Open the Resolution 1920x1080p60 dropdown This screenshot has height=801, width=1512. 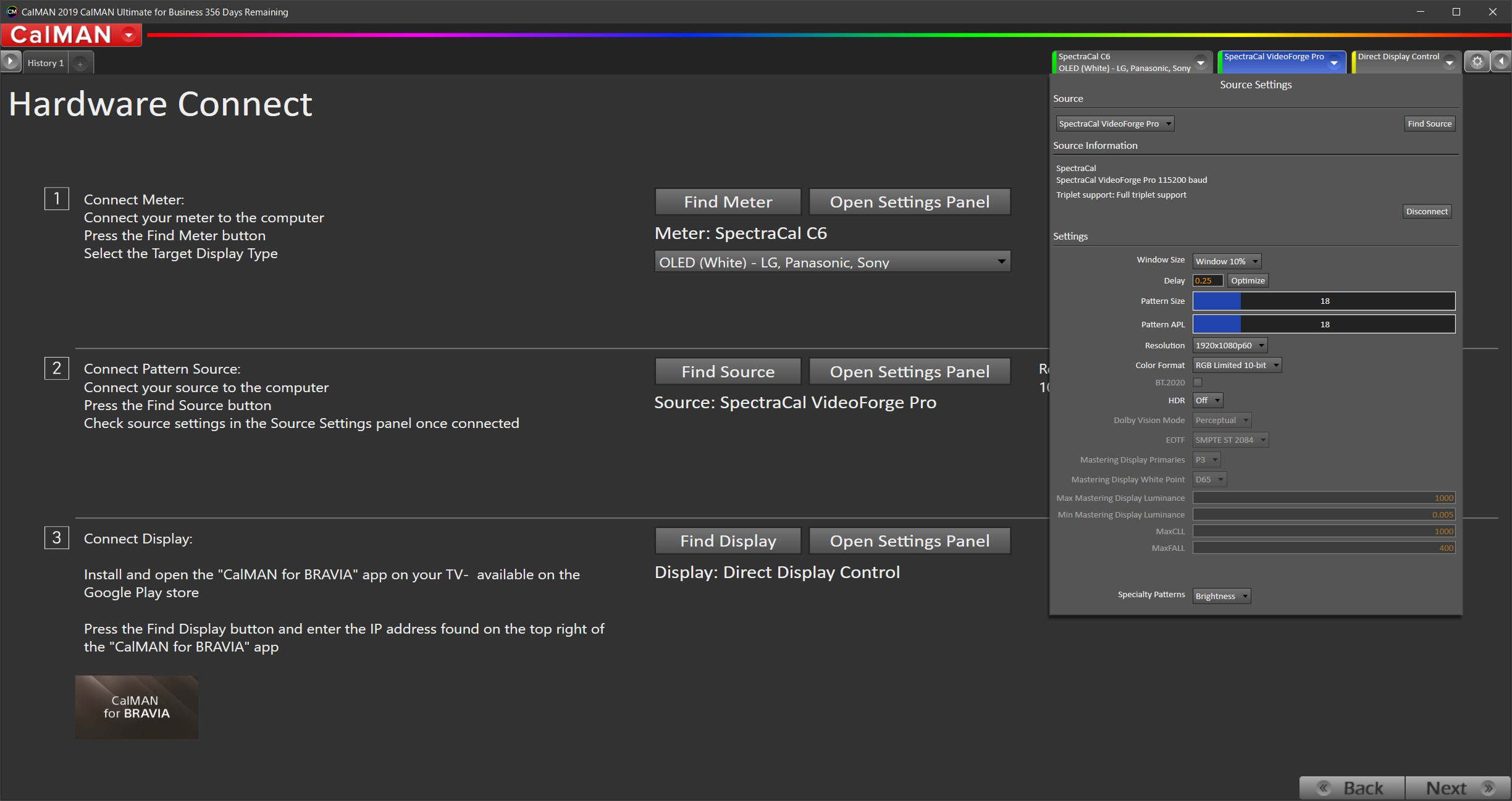1230,345
